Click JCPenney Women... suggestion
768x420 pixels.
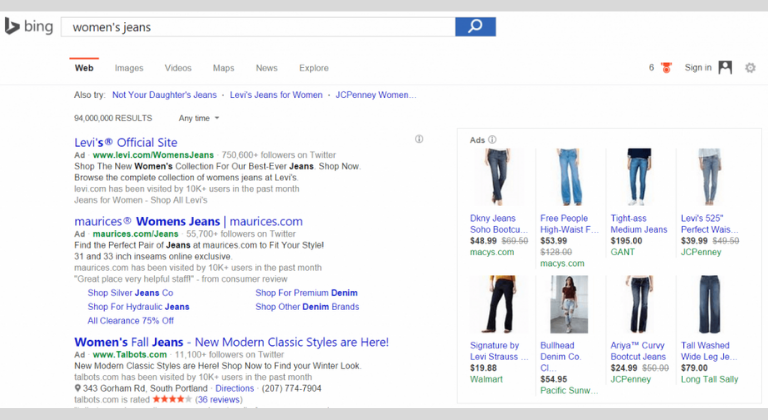coord(376,95)
